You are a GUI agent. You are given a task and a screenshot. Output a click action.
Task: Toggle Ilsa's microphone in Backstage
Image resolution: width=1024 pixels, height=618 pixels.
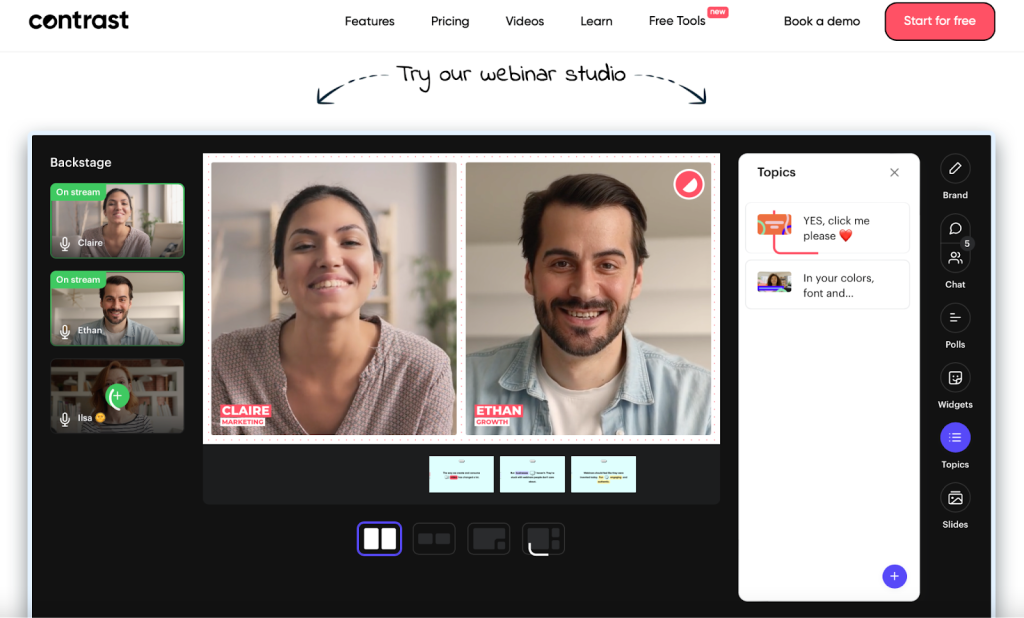tap(65, 419)
